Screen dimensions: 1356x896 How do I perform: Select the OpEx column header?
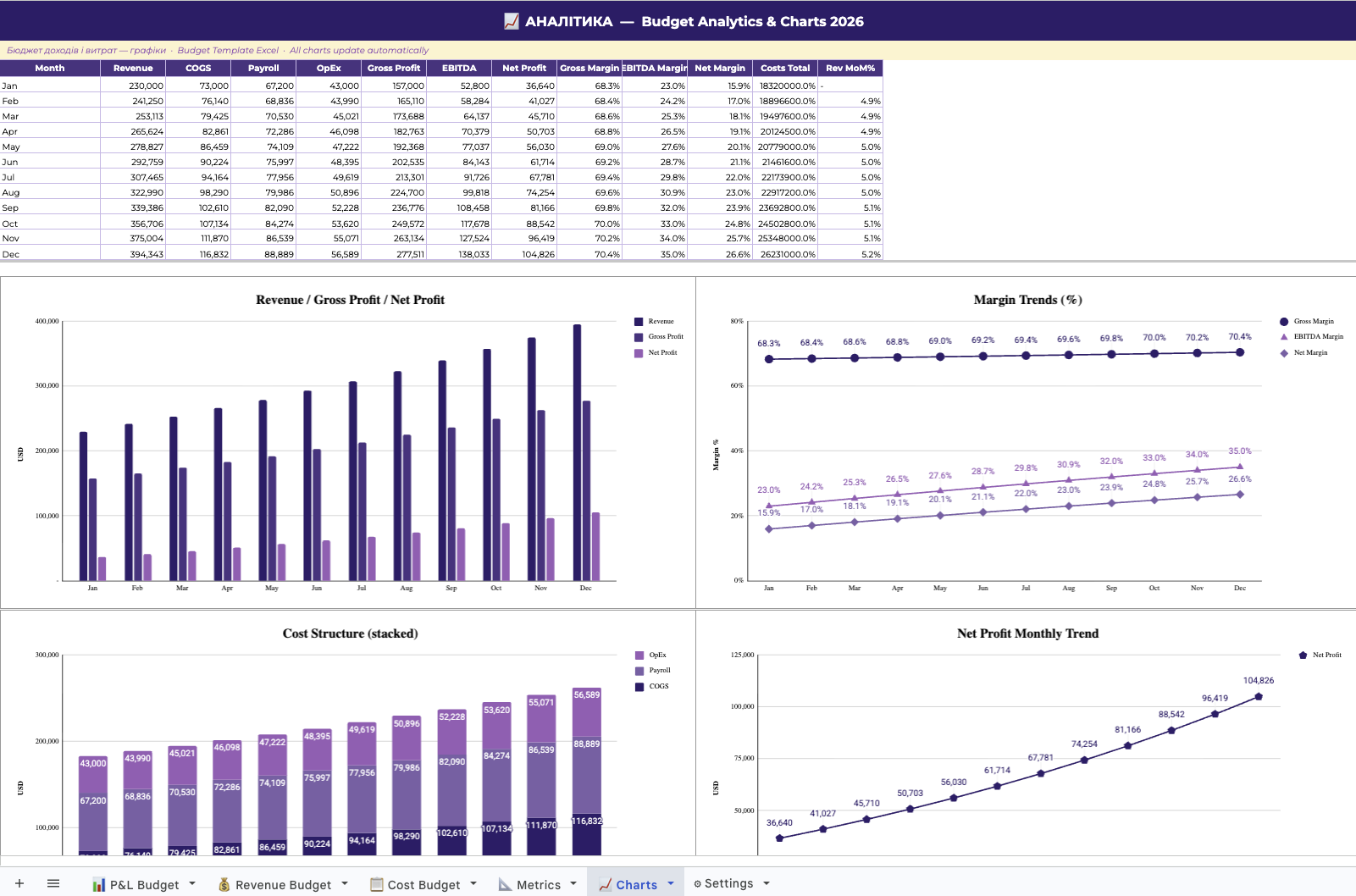329,68
